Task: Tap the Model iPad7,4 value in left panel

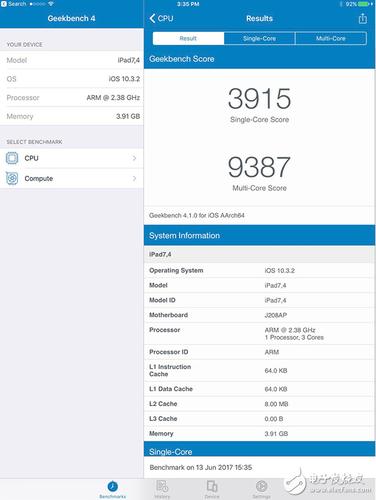Action: (129, 60)
